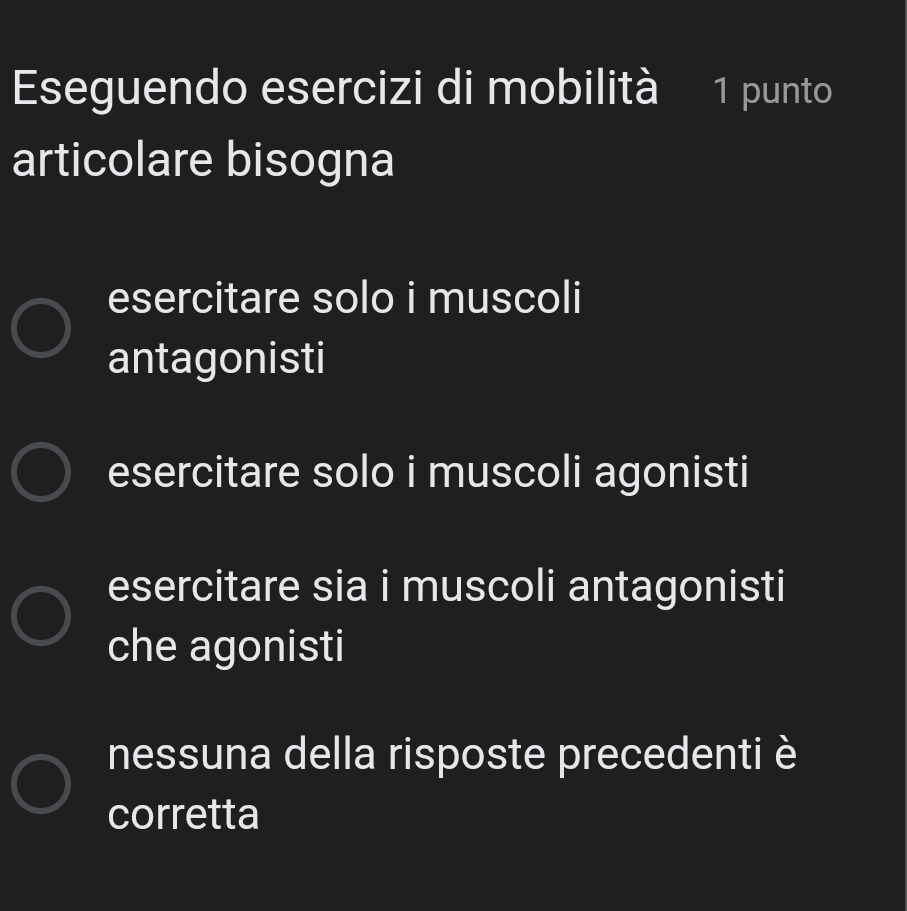
Task: Click the word 'Eseguendo' at the question start
Action: tap(130, 90)
